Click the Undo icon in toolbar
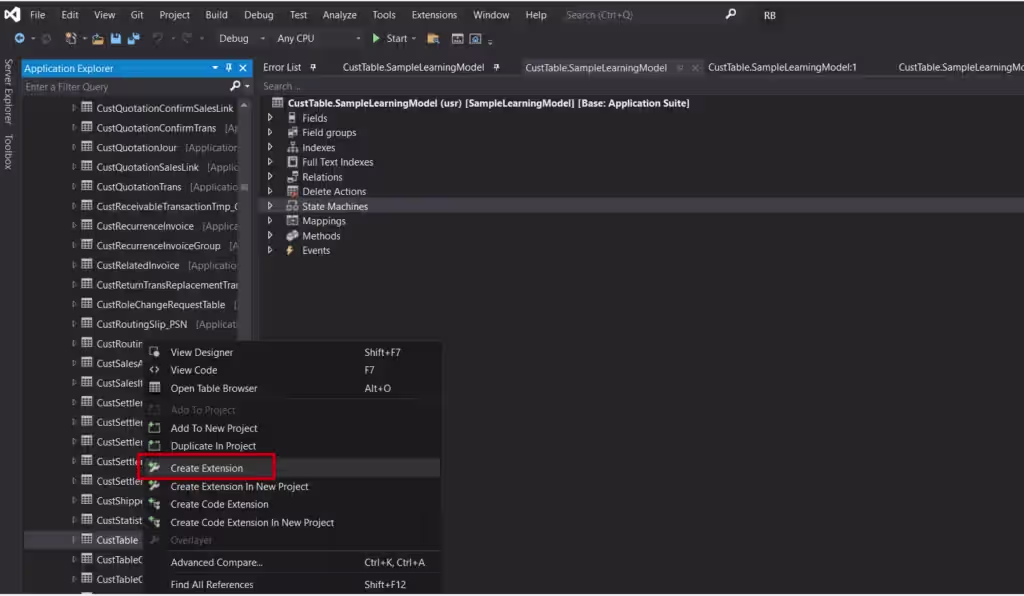The width and height of the screenshot is (1024, 596). (x=157, y=39)
